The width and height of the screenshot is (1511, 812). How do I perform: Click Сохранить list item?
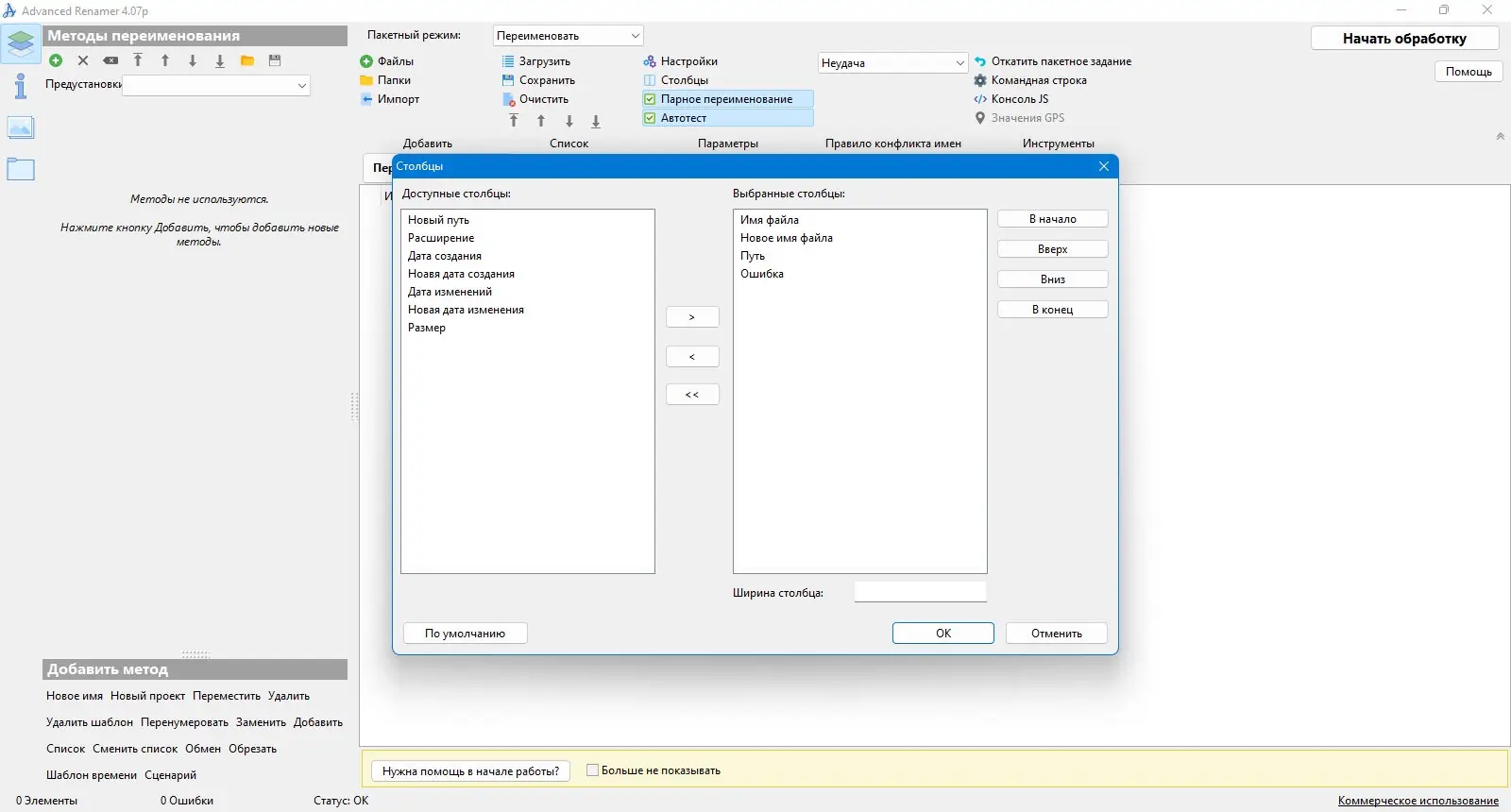(538, 80)
